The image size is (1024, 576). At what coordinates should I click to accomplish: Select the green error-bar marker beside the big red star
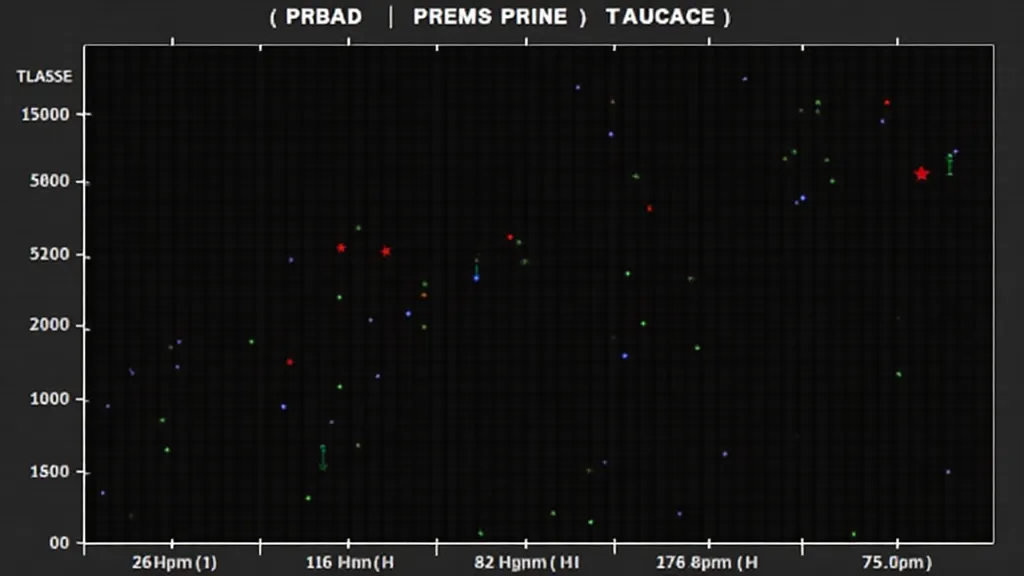[950, 164]
